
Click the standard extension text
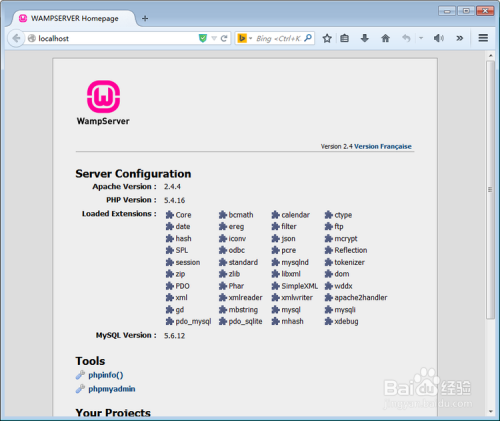click(x=243, y=262)
